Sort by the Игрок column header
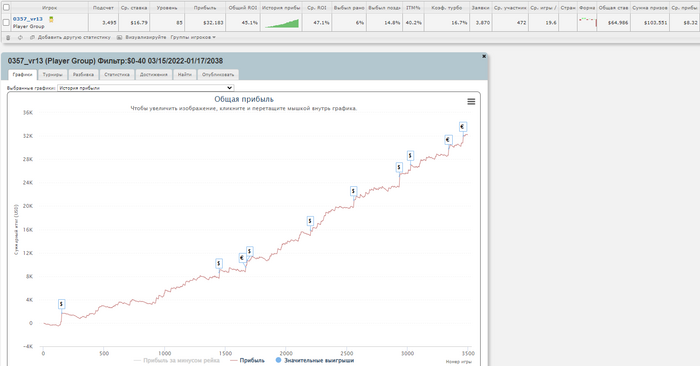Viewport: 700px width, 366px height. click(x=50, y=8)
